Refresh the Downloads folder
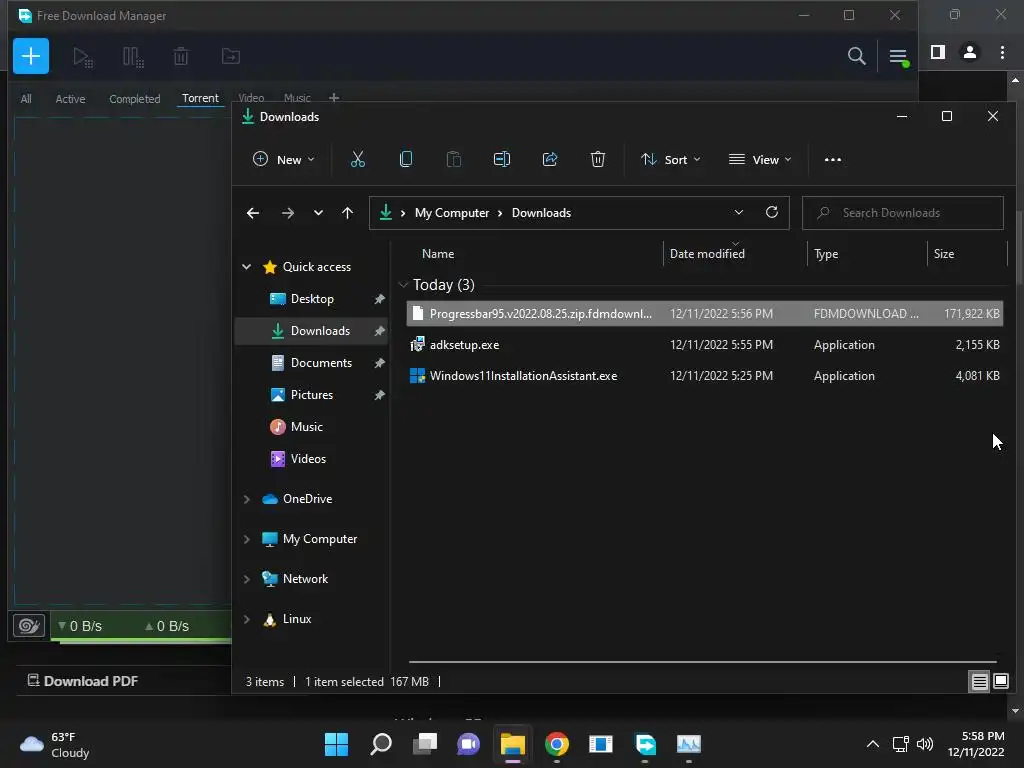 [x=771, y=212]
